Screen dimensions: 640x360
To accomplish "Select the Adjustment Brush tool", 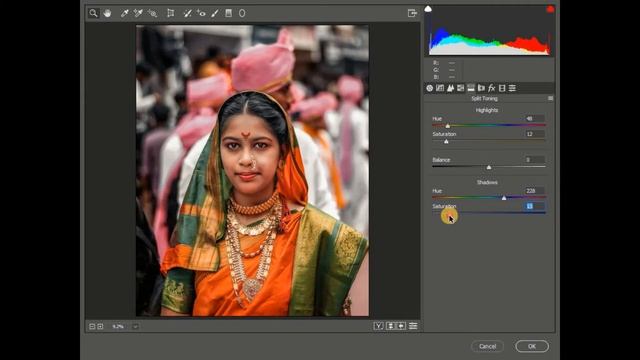I will pyautogui.click(x=215, y=13).
